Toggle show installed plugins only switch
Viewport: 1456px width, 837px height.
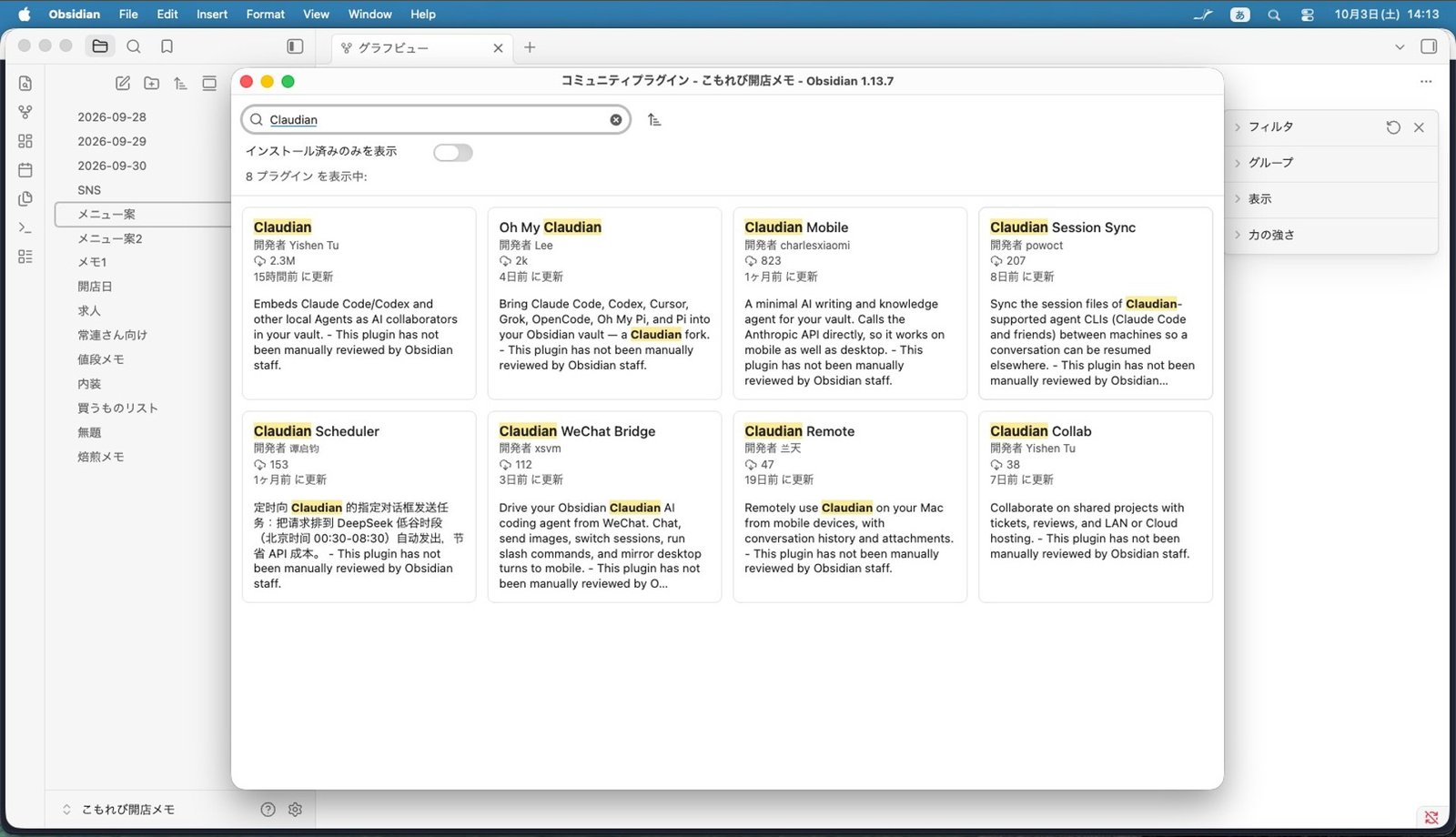453,153
